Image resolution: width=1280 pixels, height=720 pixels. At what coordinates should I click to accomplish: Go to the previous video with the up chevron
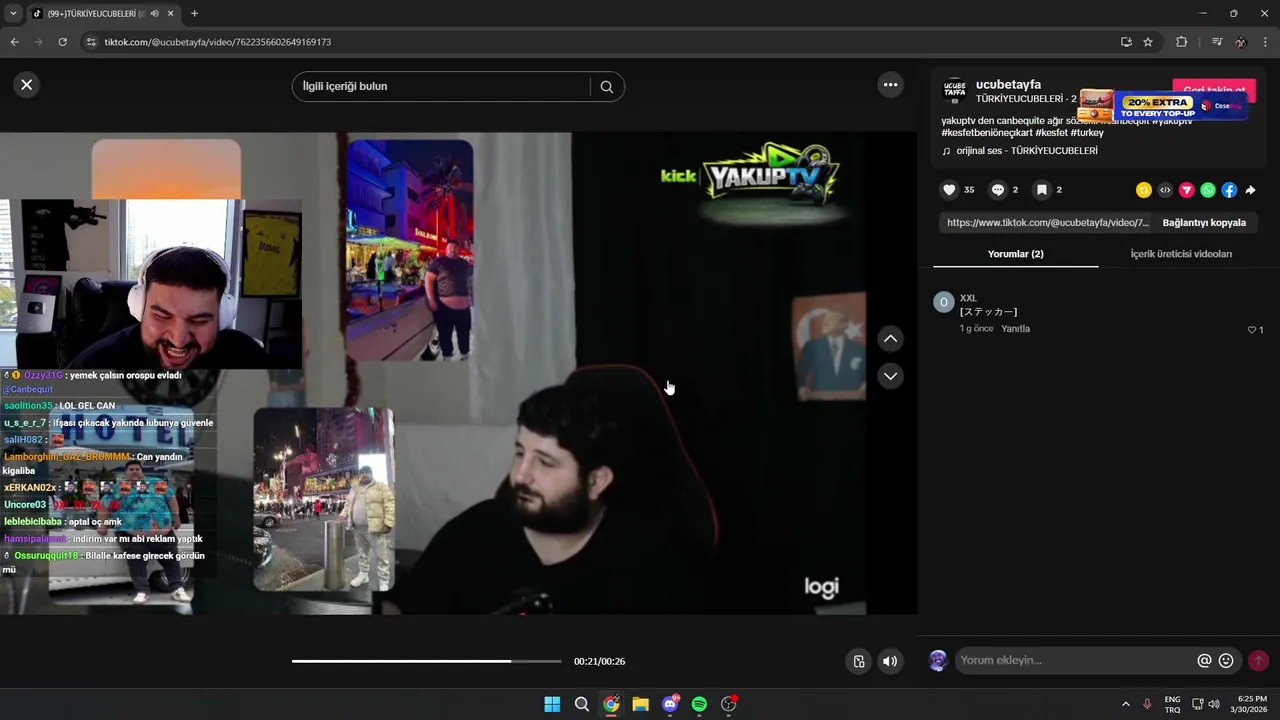890,339
